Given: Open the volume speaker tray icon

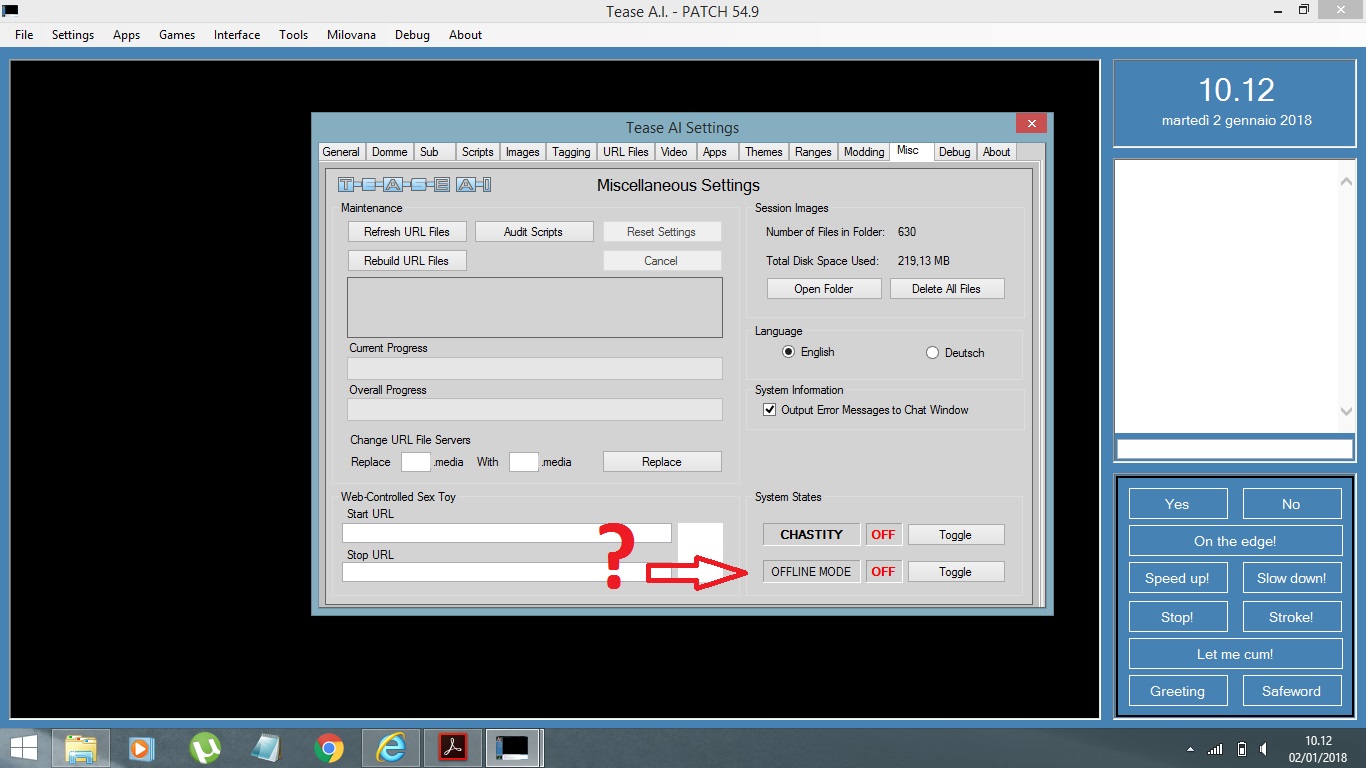Looking at the screenshot, I should [x=1265, y=749].
